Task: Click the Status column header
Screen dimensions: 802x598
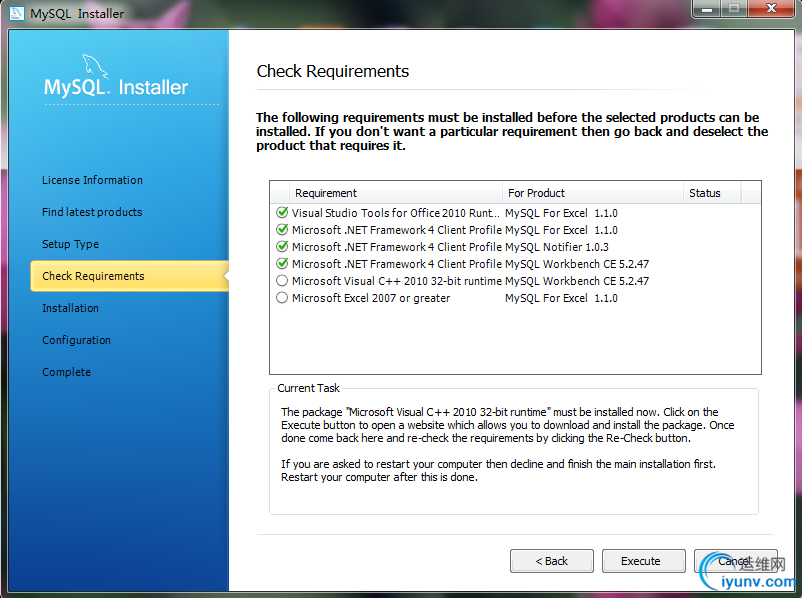Action: [x=712, y=193]
